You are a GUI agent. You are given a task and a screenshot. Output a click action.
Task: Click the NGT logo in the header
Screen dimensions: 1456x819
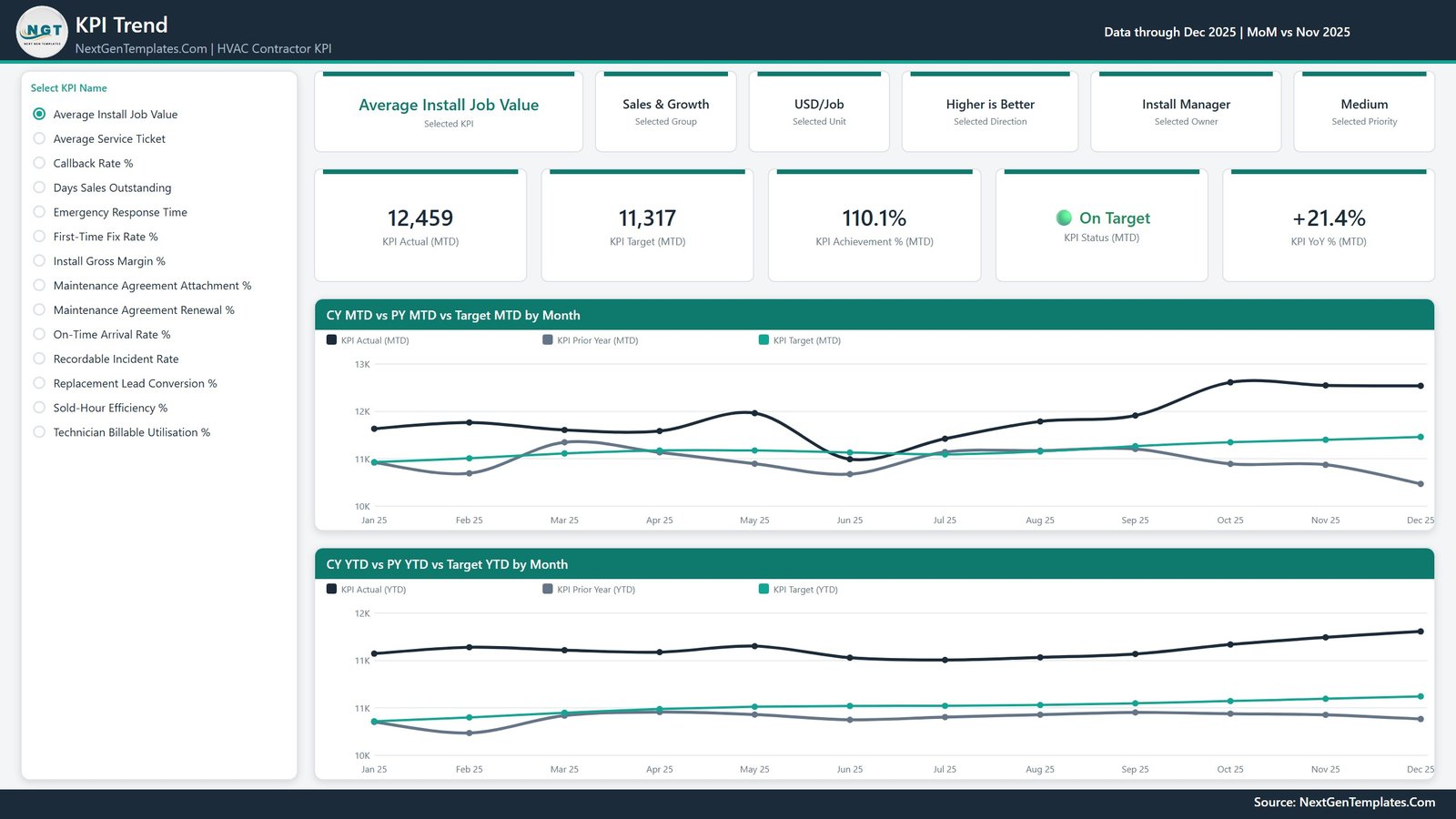[x=42, y=32]
